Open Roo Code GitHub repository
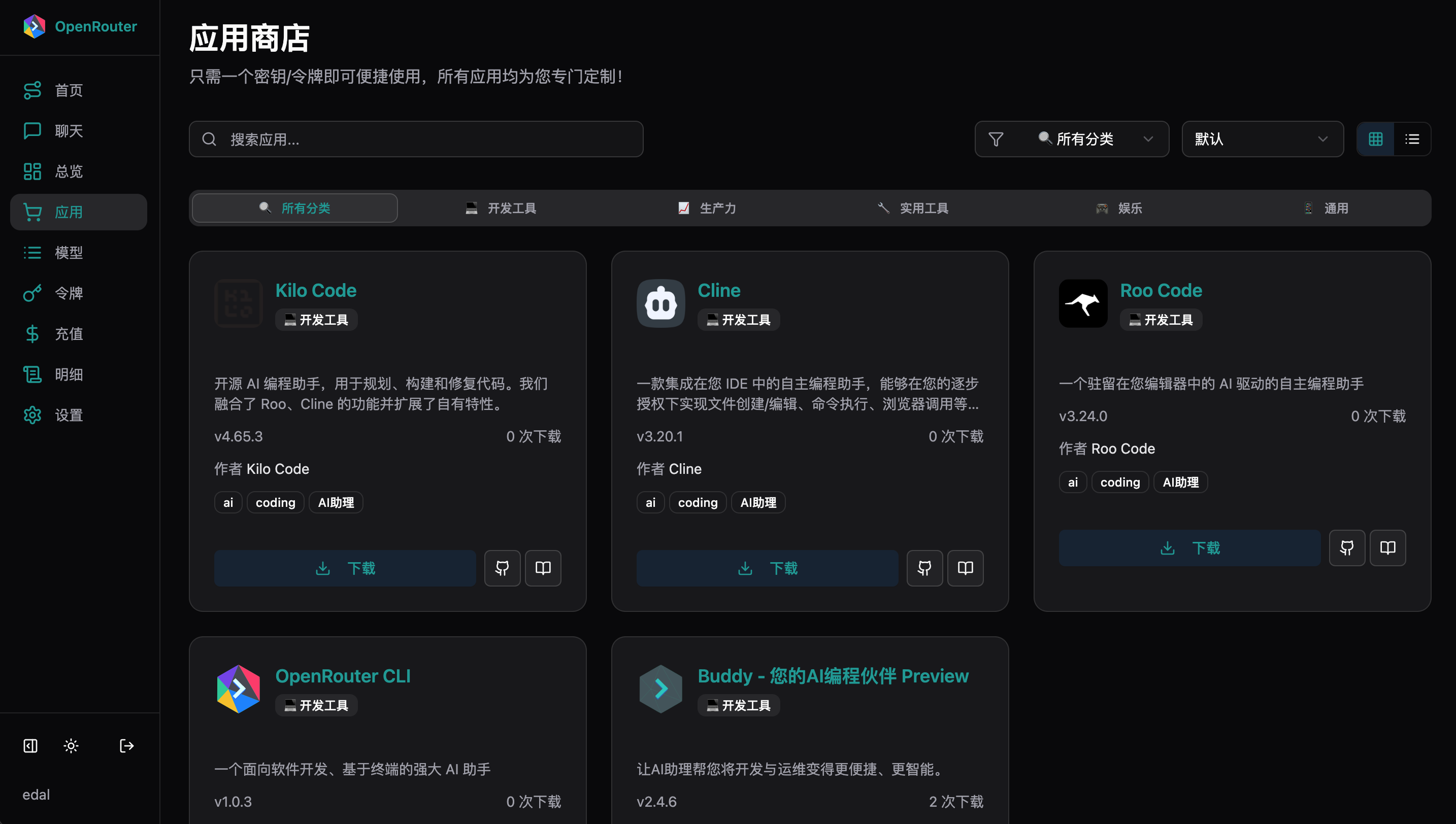 (1347, 548)
